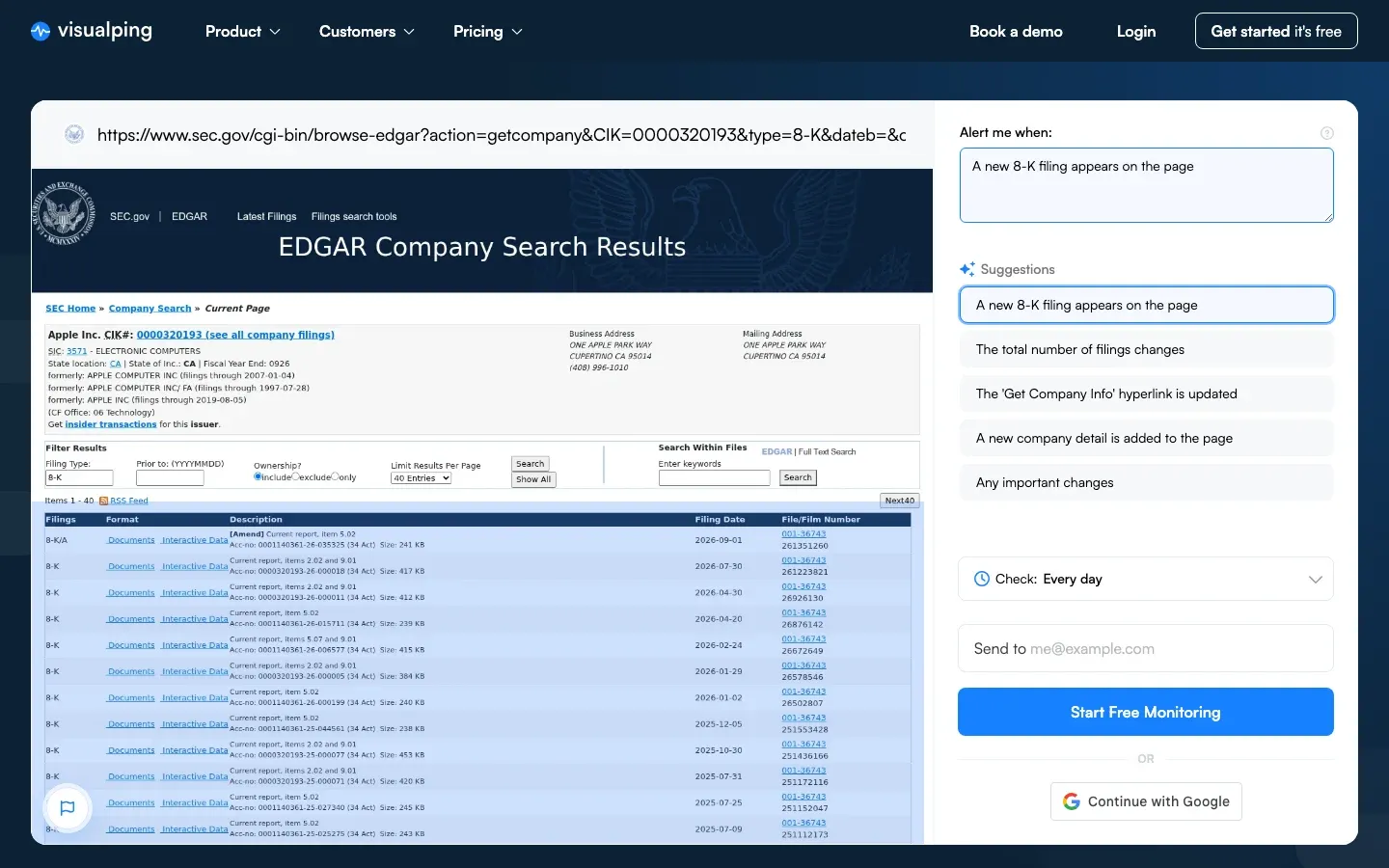Click the EDGAR header link

(x=189, y=217)
